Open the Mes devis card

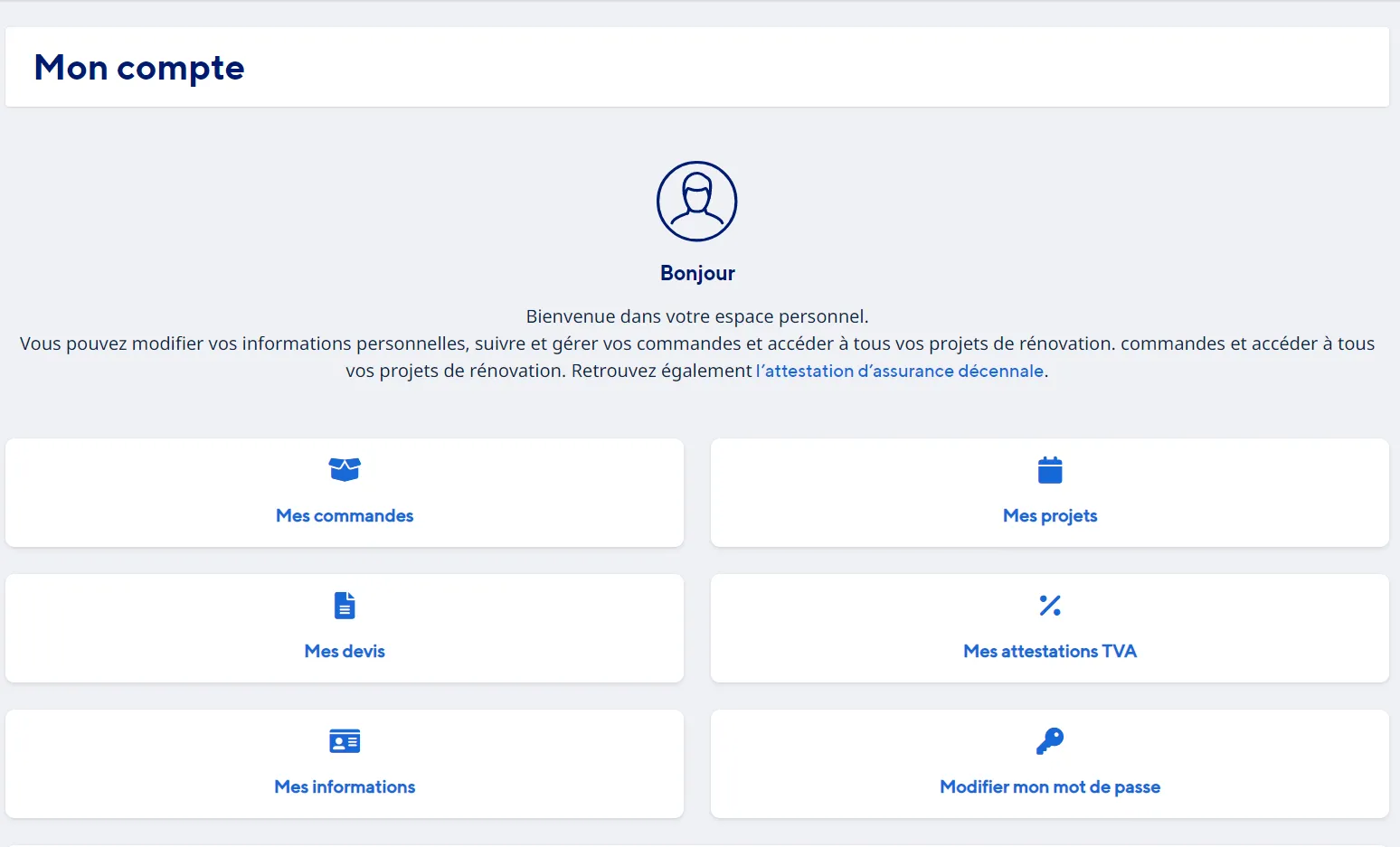click(345, 628)
